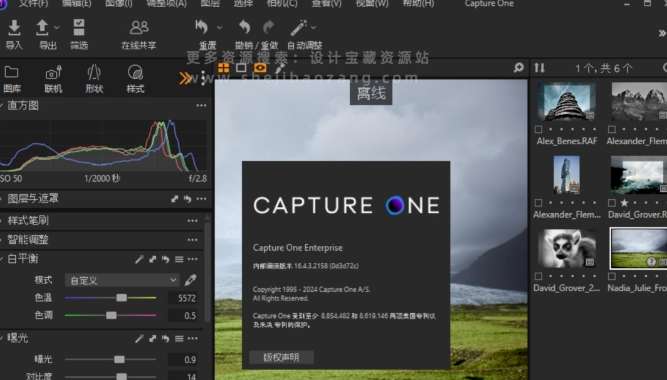The width and height of the screenshot is (667, 380).
Task: Click the browser sort order icon
Action: click(x=539, y=68)
